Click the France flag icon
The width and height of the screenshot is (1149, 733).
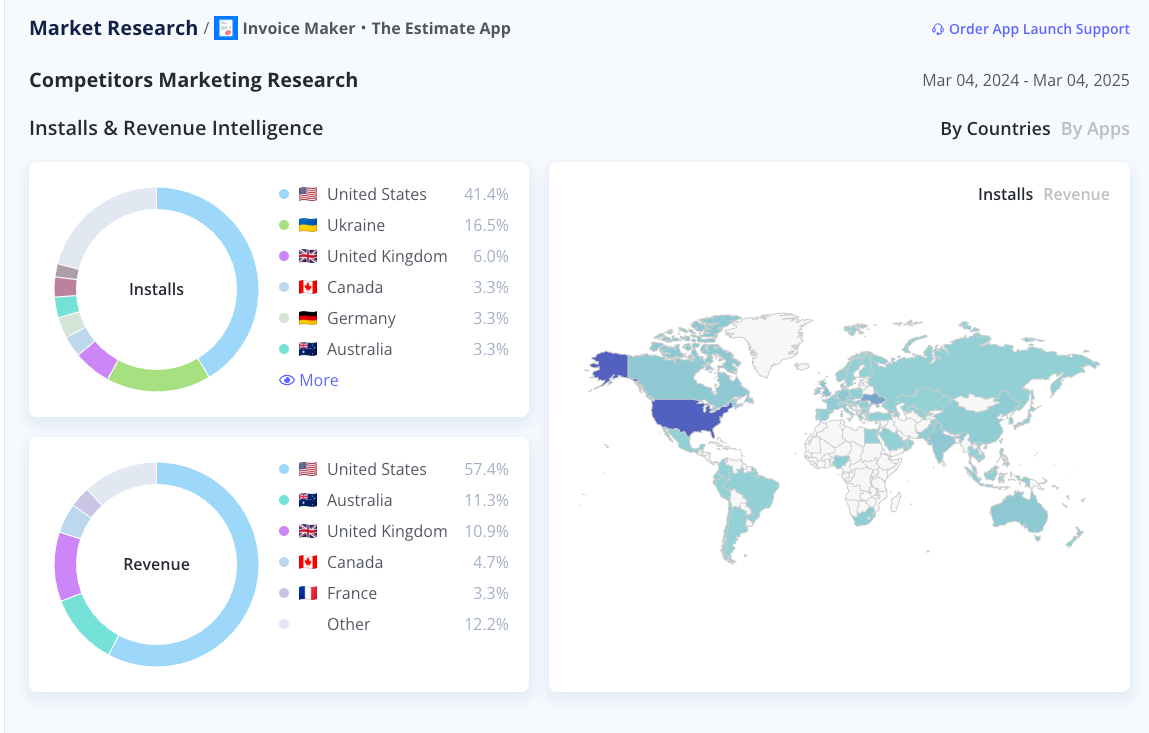tap(308, 593)
